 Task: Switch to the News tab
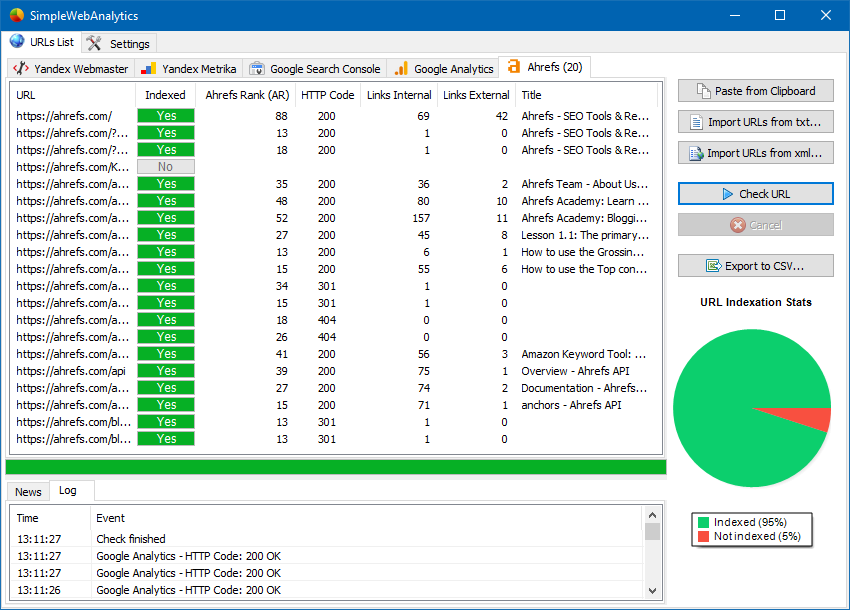point(28,492)
